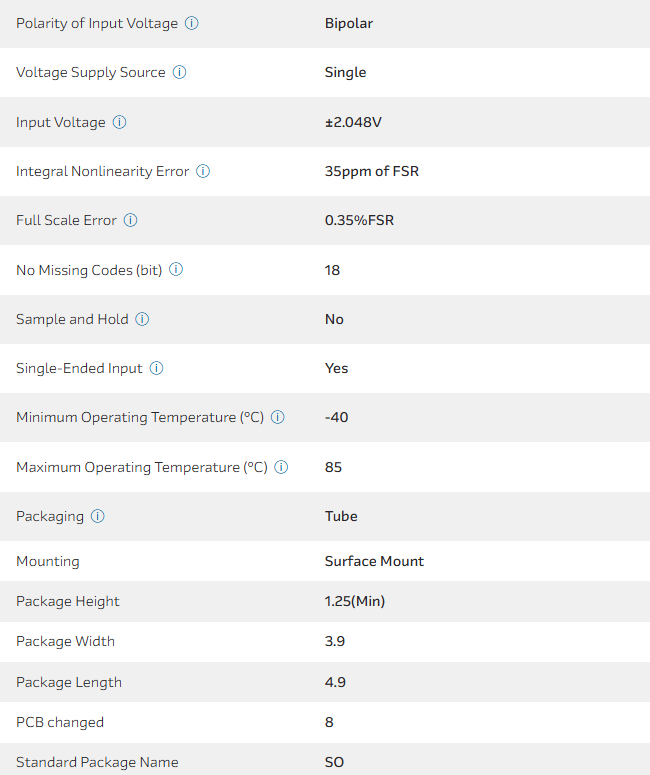Show Single-Ended Input info tooltip icon
This screenshot has width=650, height=775.
[x=157, y=368]
